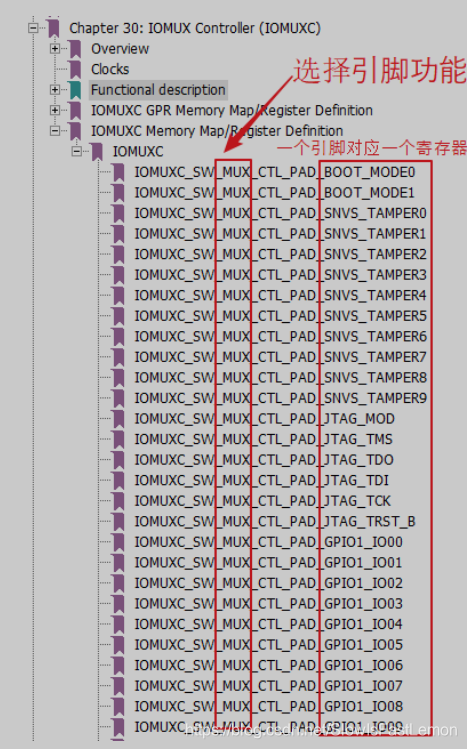Open IOMUXC_SW_MUX_CTL_PAD_SNVS_TAMPER9 register
This screenshot has width=467, height=749.
coord(280,398)
